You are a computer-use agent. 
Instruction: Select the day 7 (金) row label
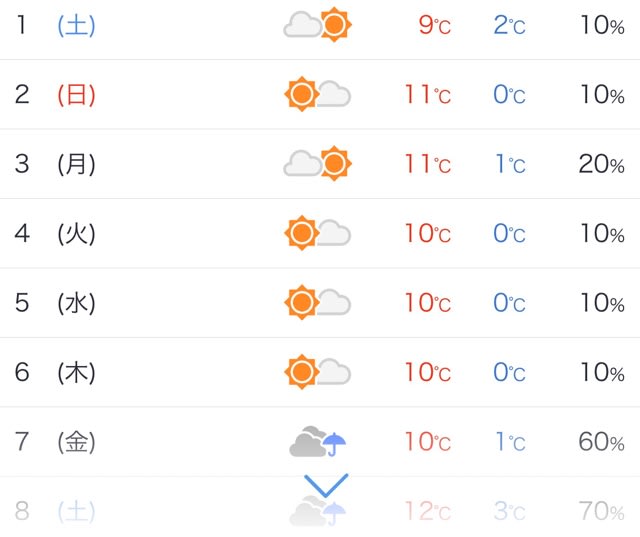pos(55,442)
